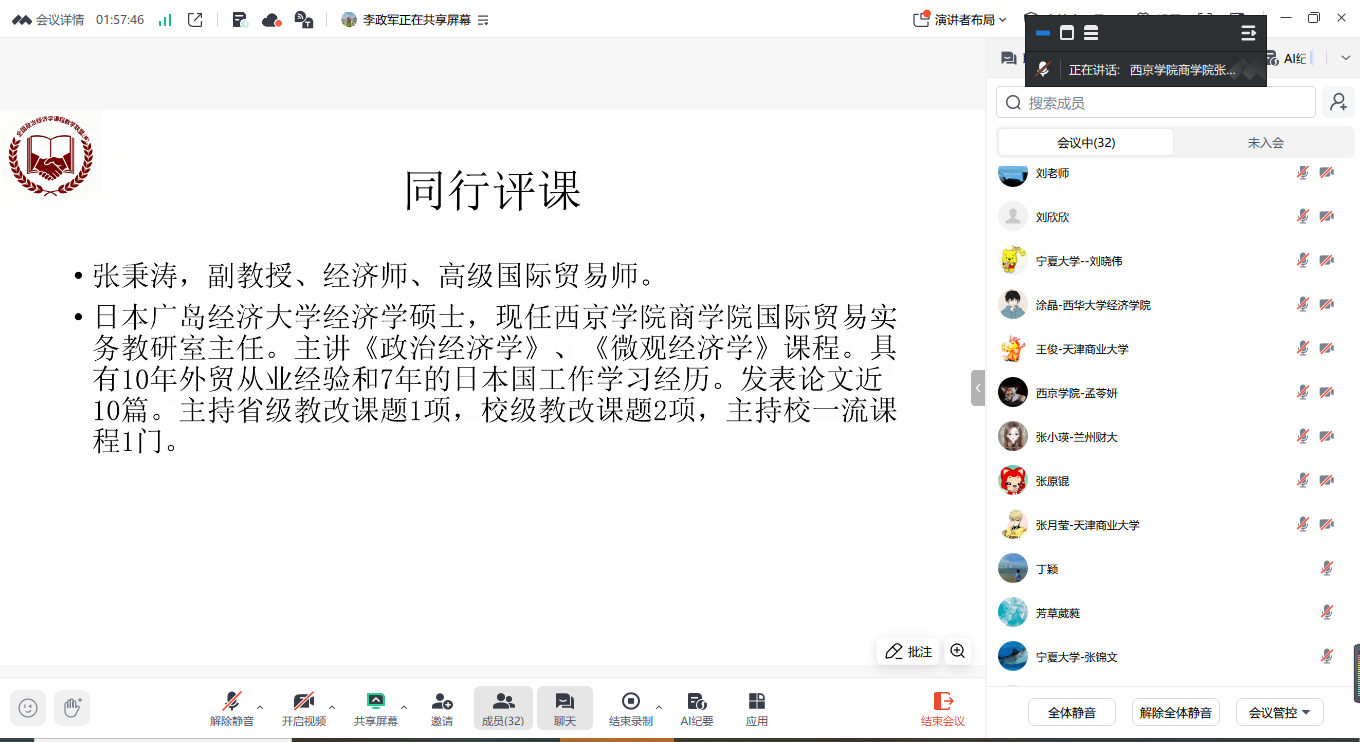The width and height of the screenshot is (1360, 742).
Task: Open AI纪要 meeting notes icon
Action: (697, 708)
